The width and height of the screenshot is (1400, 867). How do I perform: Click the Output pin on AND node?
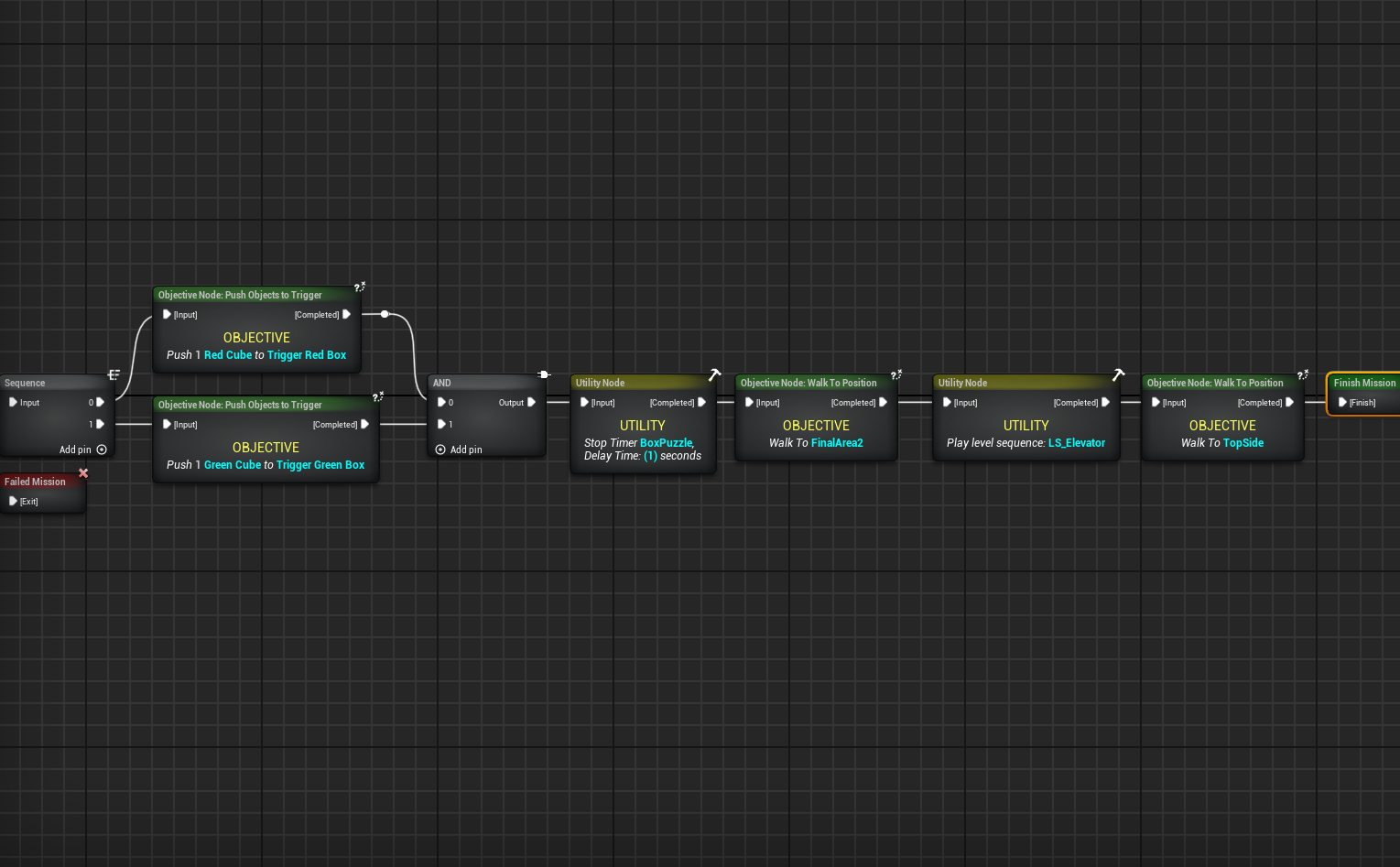531,402
